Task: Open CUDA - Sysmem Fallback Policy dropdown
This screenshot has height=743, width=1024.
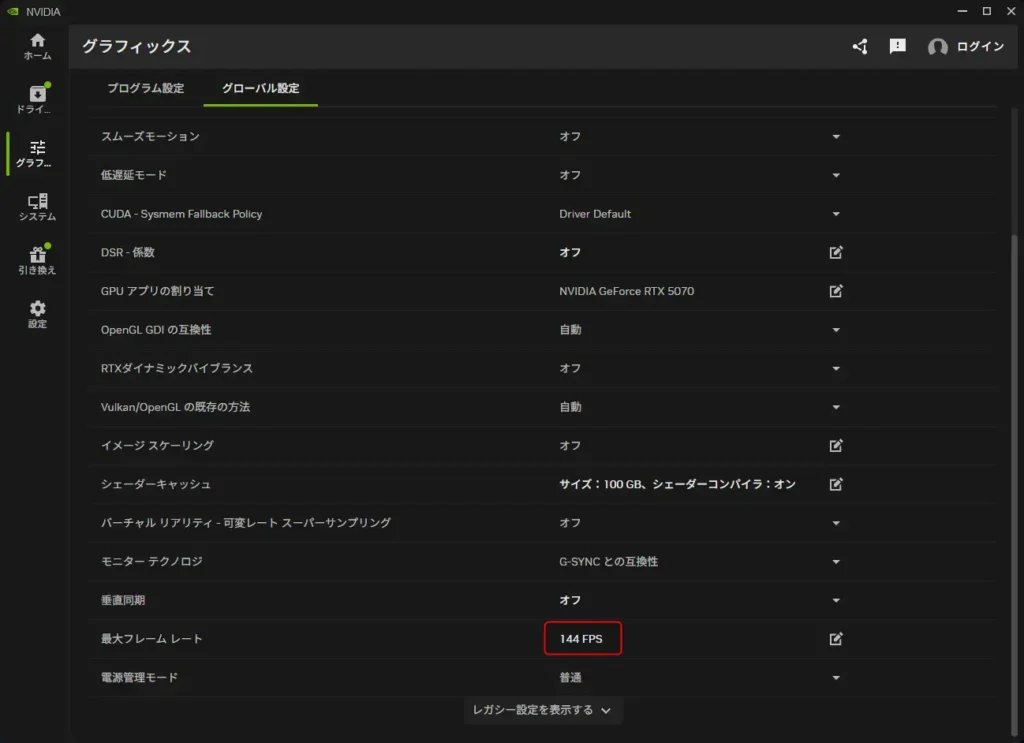Action: [x=836, y=213]
